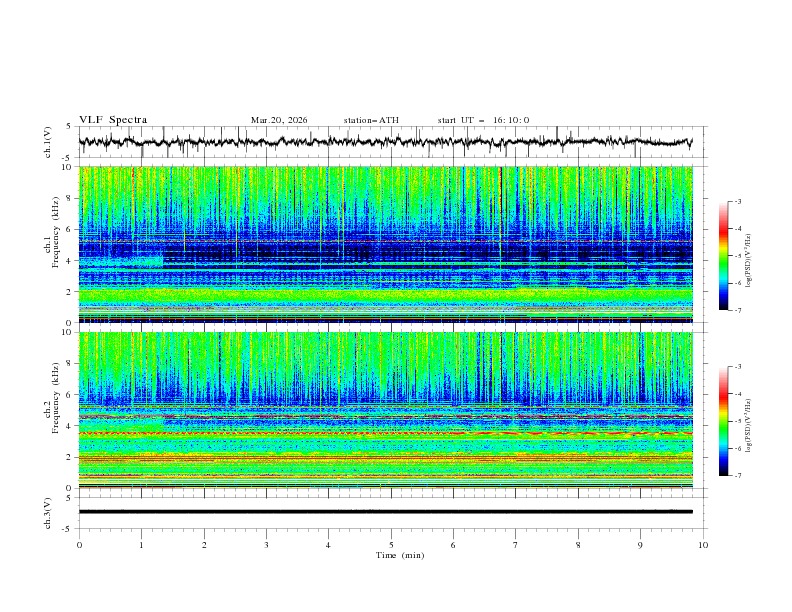This screenshot has width=792, height=612.
Task: Click the time-axis tick label "9"
Action: (x=640, y=545)
